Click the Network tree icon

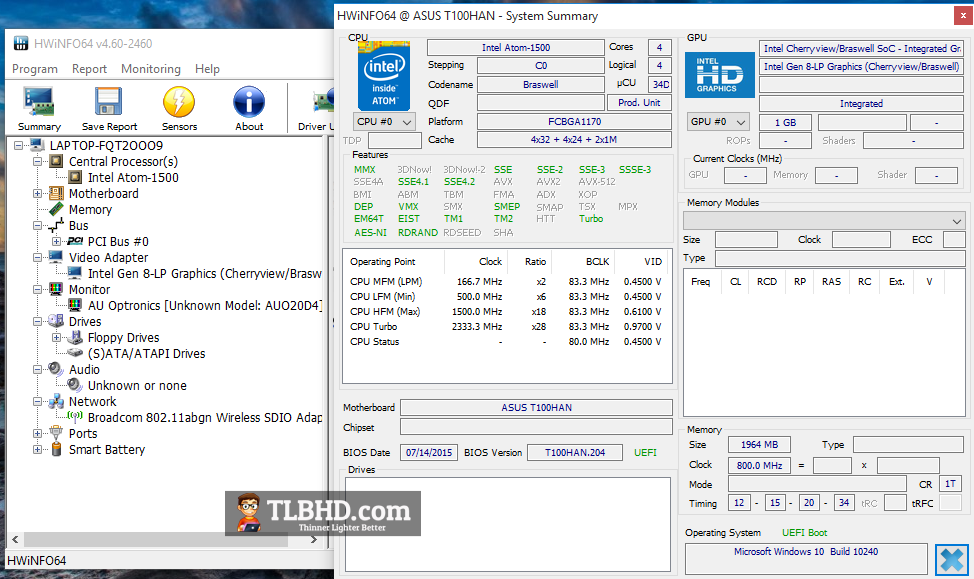[x=57, y=401]
